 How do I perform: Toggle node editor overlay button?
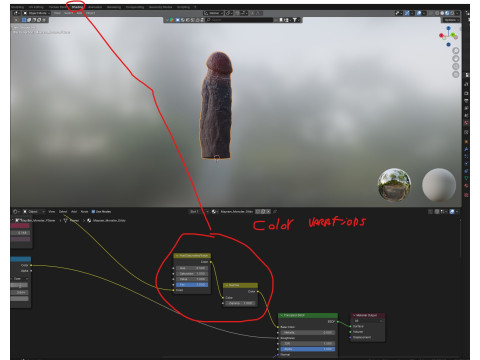(452, 212)
